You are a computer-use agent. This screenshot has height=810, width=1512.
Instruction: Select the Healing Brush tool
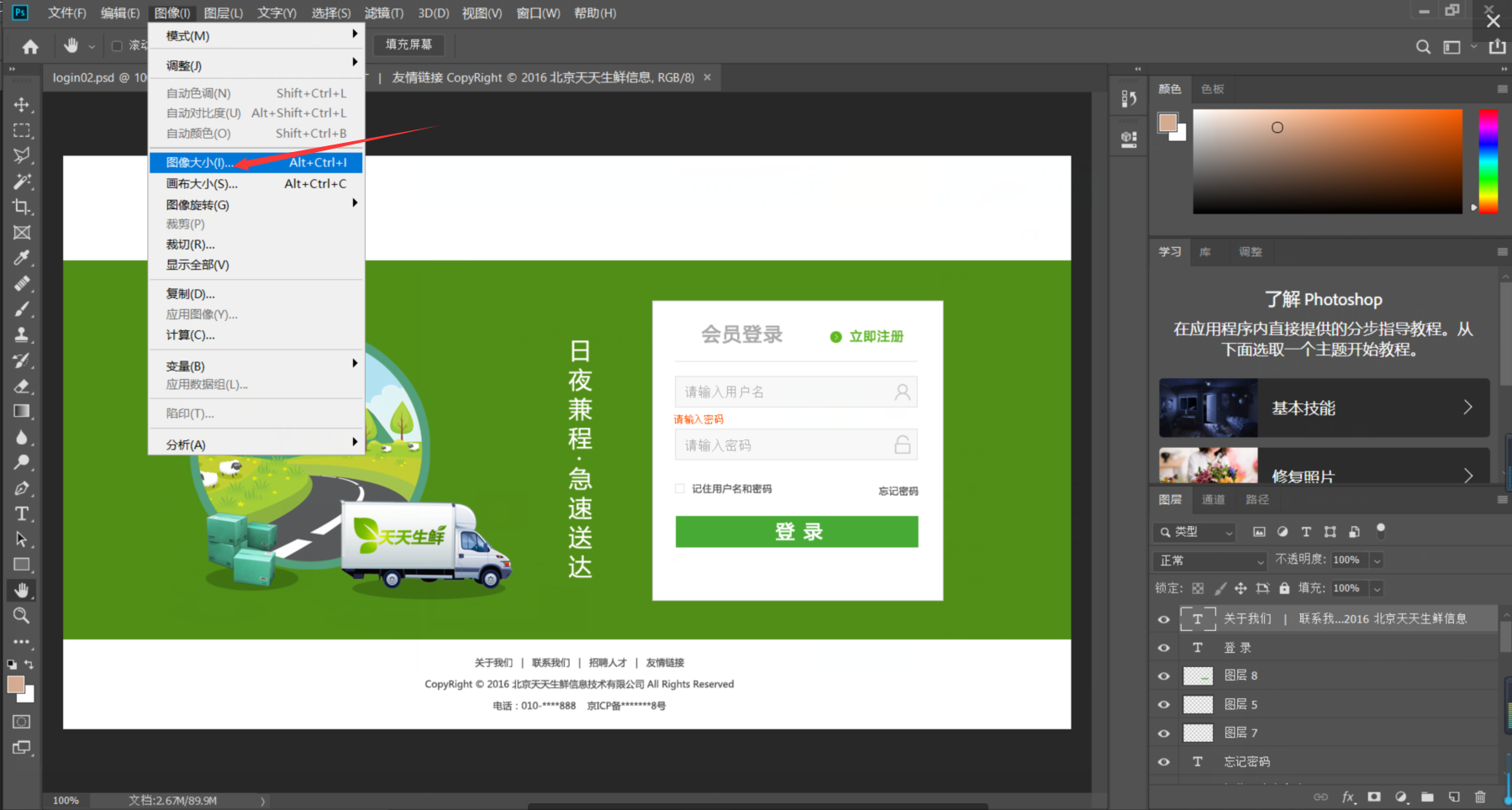pos(22,284)
